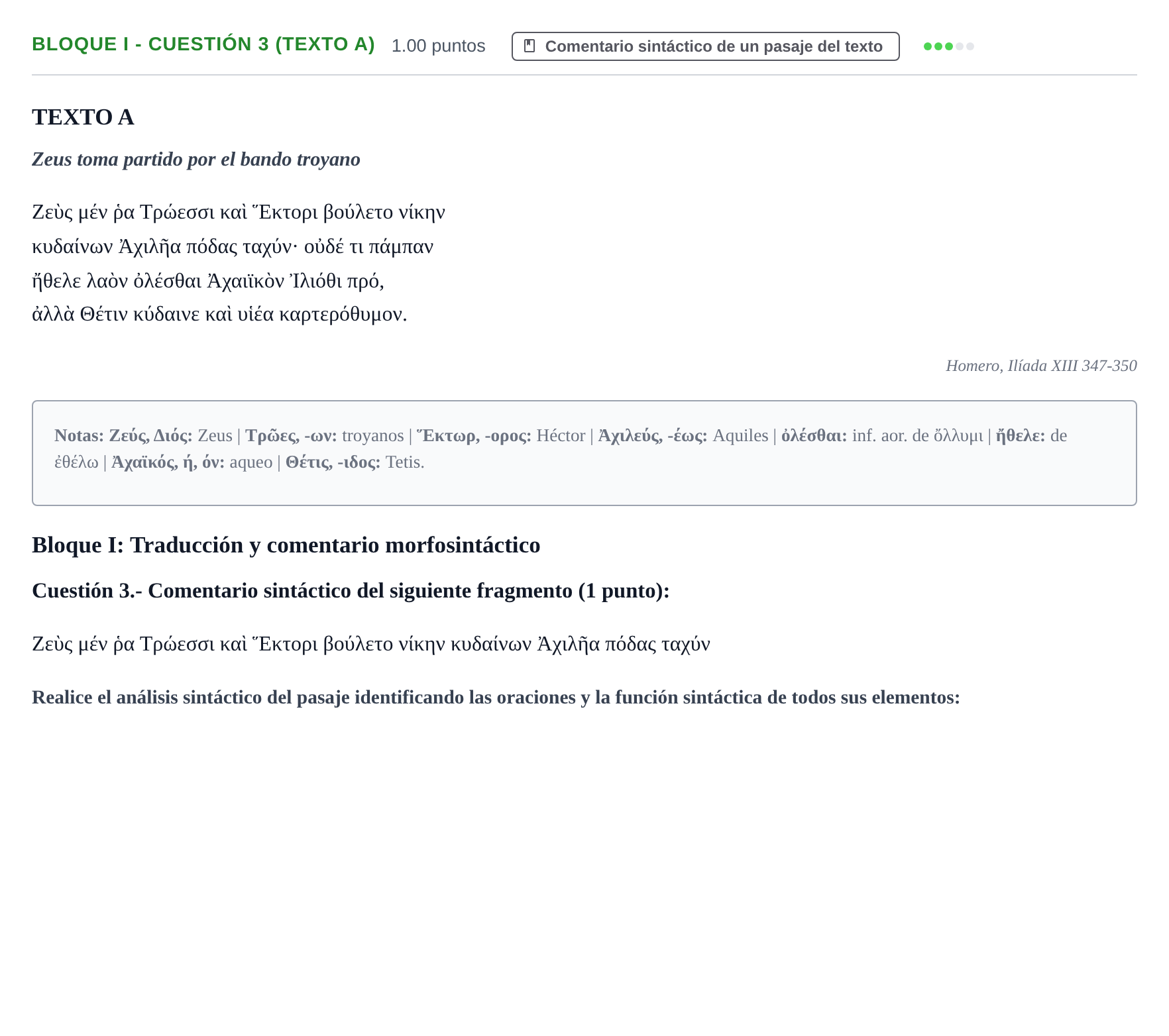Click the fragment line ending in 'πόδας ταχύν' below Cuestión 3
The height and width of the screenshot is (1036, 1169).
tap(371, 645)
